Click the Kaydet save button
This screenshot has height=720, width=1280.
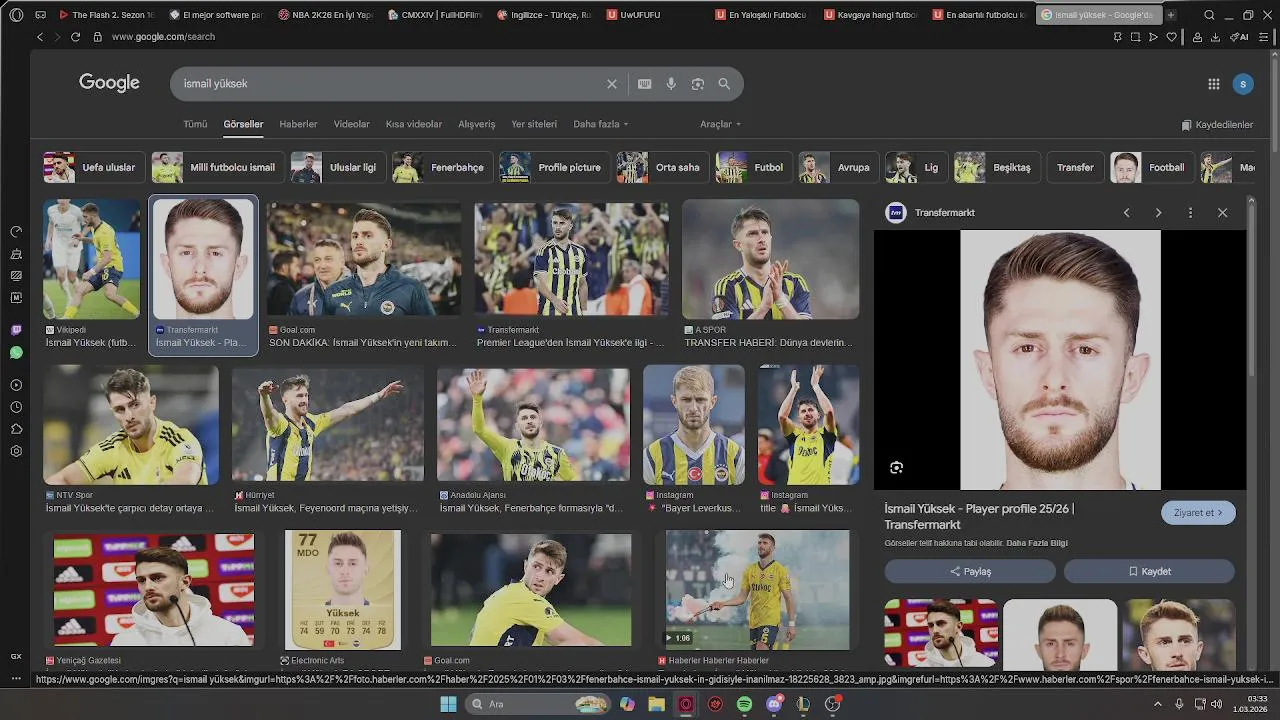point(1149,571)
